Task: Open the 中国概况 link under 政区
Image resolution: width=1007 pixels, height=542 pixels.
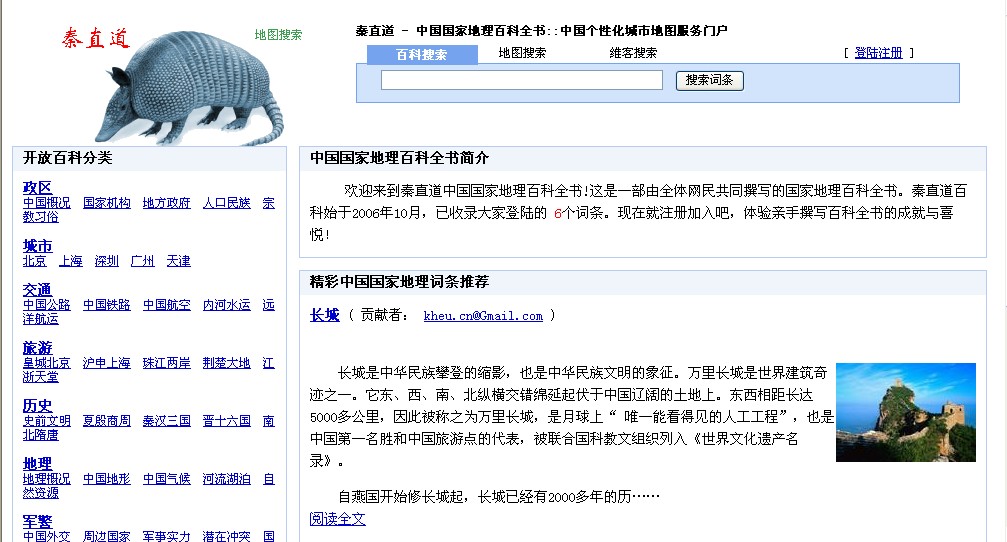Action: pyautogui.click(x=47, y=203)
